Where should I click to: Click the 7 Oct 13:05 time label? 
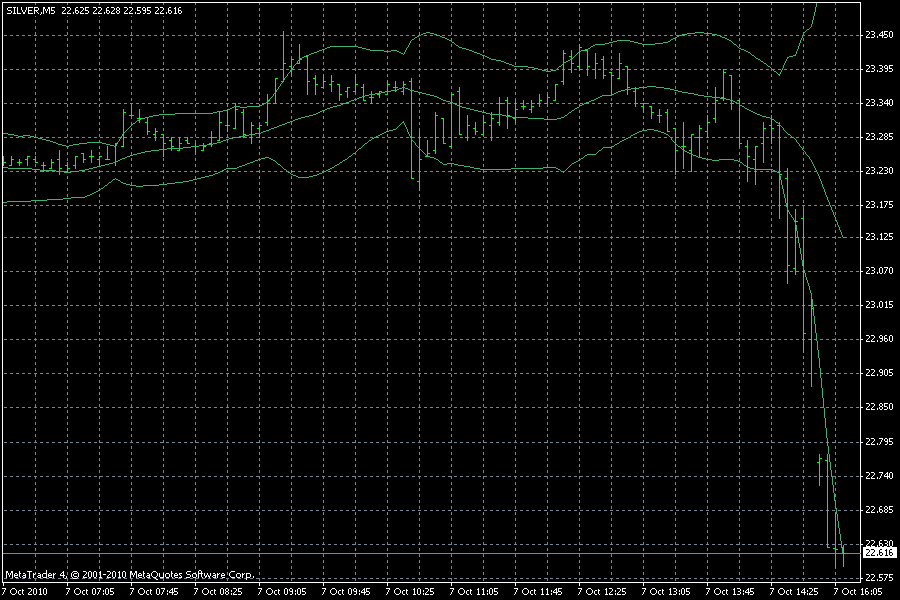pos(666,591)
